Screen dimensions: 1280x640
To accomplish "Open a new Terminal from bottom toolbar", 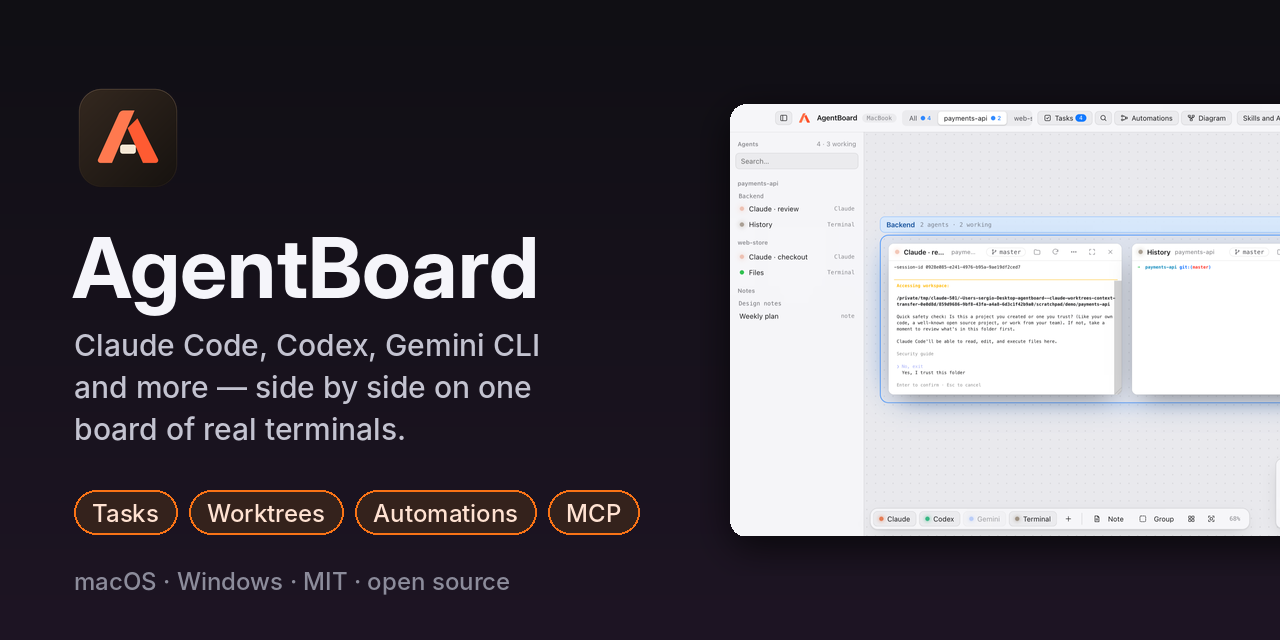I will click(x=1032, y=519).
